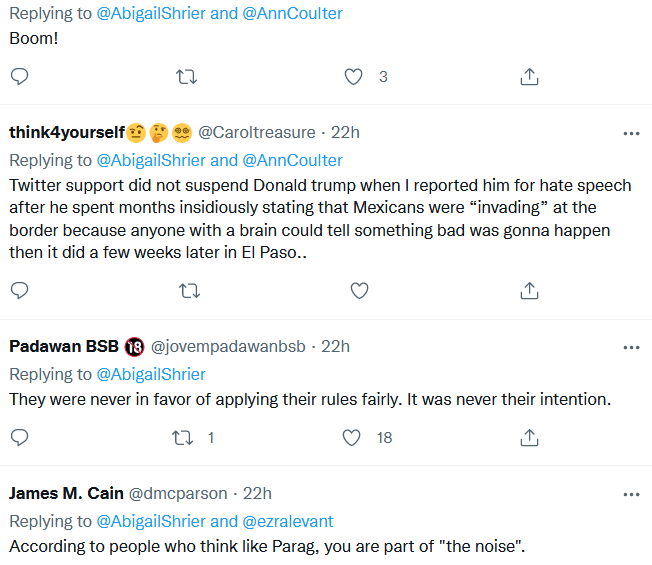
Task: Open the @Caroltreasure profile handle
Action: tap(257, 133)
